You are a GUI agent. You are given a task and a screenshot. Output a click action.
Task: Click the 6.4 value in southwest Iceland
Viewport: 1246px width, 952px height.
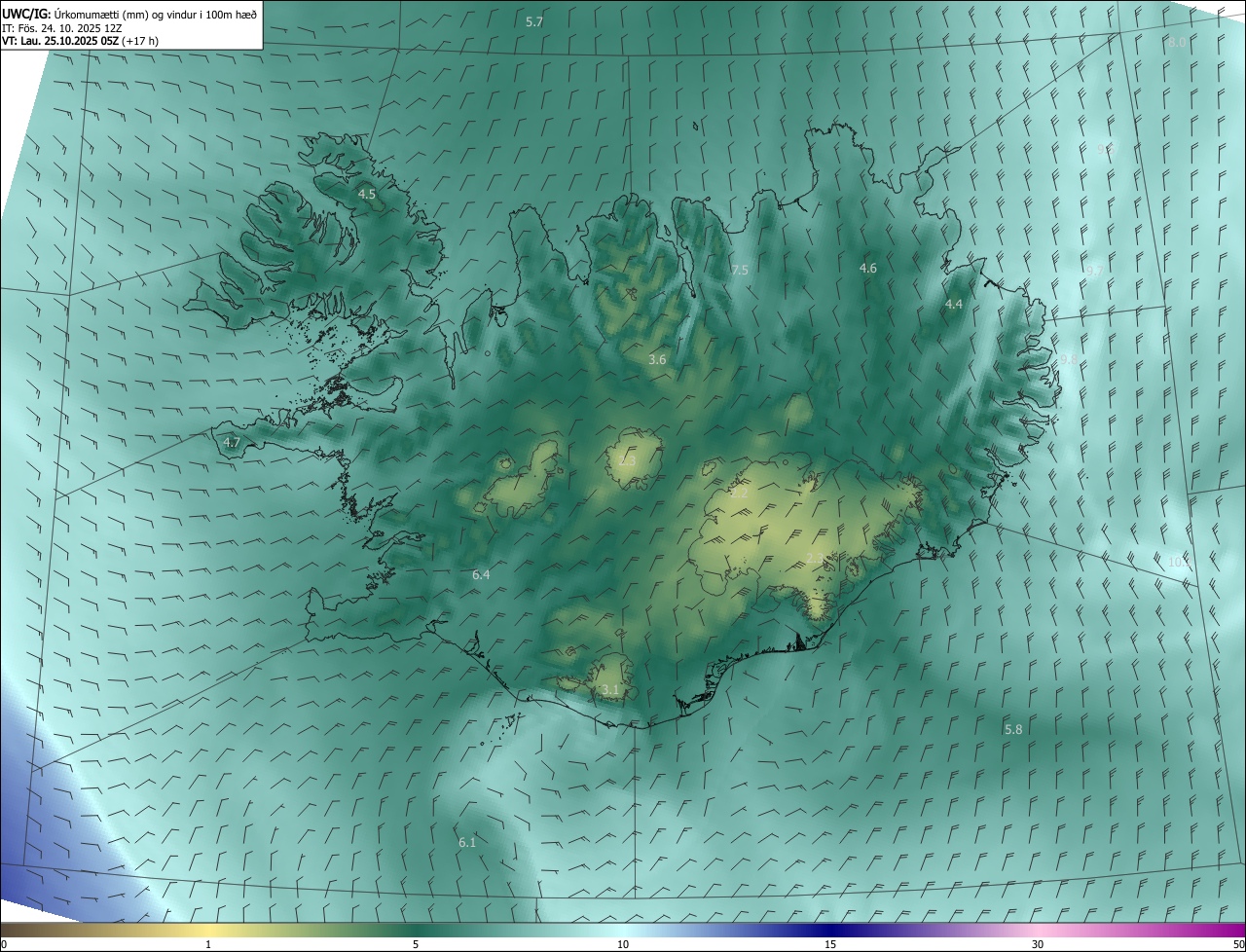481,575
